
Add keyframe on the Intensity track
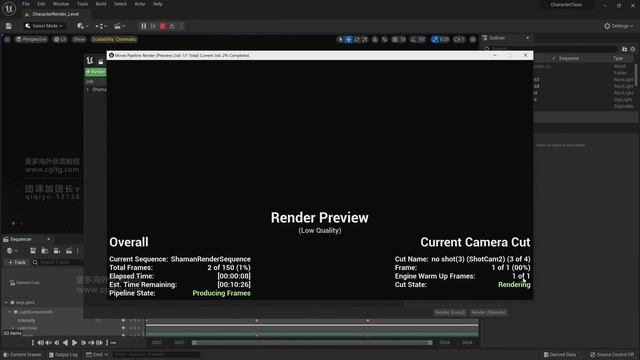tap(123, 320)
